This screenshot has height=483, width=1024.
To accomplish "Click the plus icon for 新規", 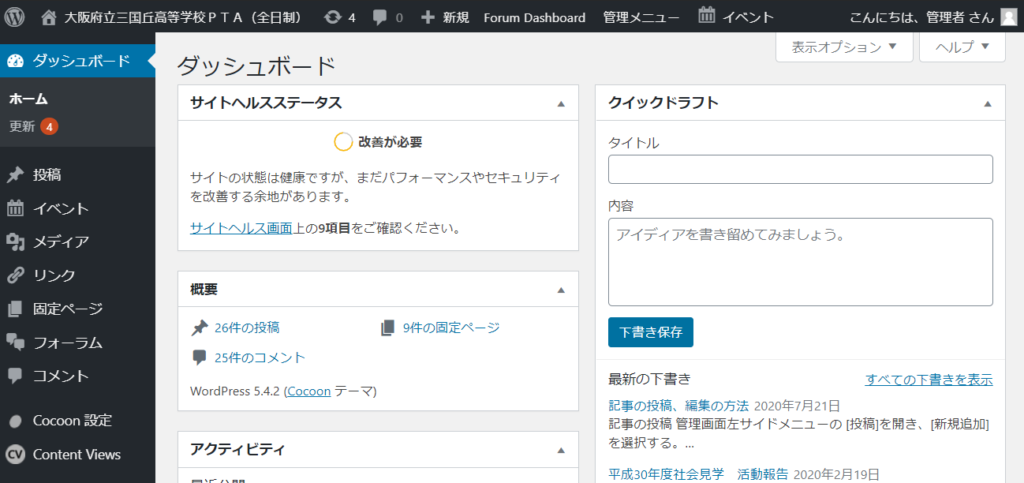I will click(428, 17).
